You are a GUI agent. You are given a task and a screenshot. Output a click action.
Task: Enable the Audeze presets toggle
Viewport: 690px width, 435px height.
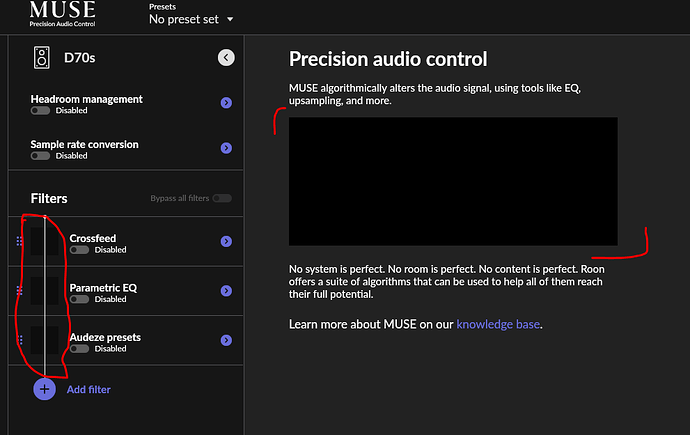click(x=79, y=349)
